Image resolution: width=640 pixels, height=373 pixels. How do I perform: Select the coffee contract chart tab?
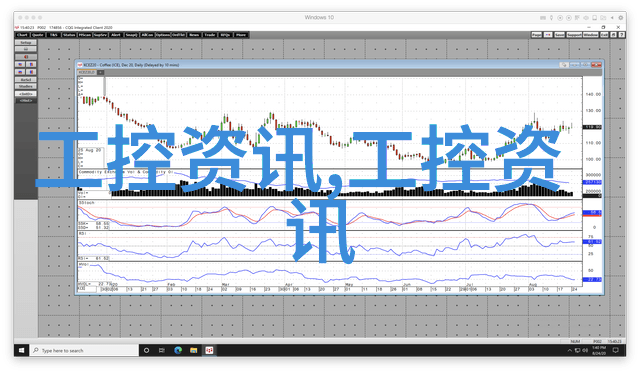point(87,72)
